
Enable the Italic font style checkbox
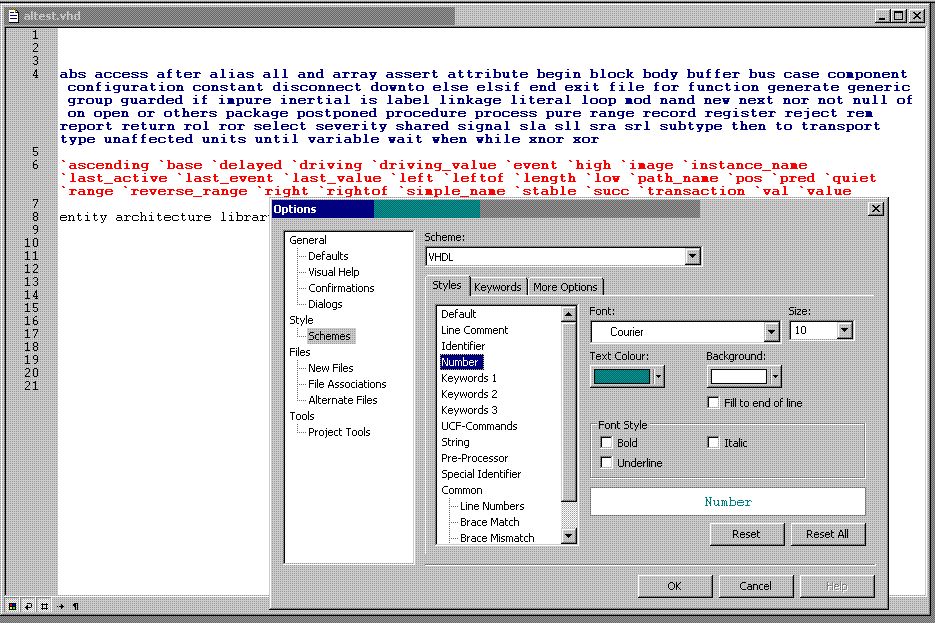pyautogui.click(x=713, y=442)
